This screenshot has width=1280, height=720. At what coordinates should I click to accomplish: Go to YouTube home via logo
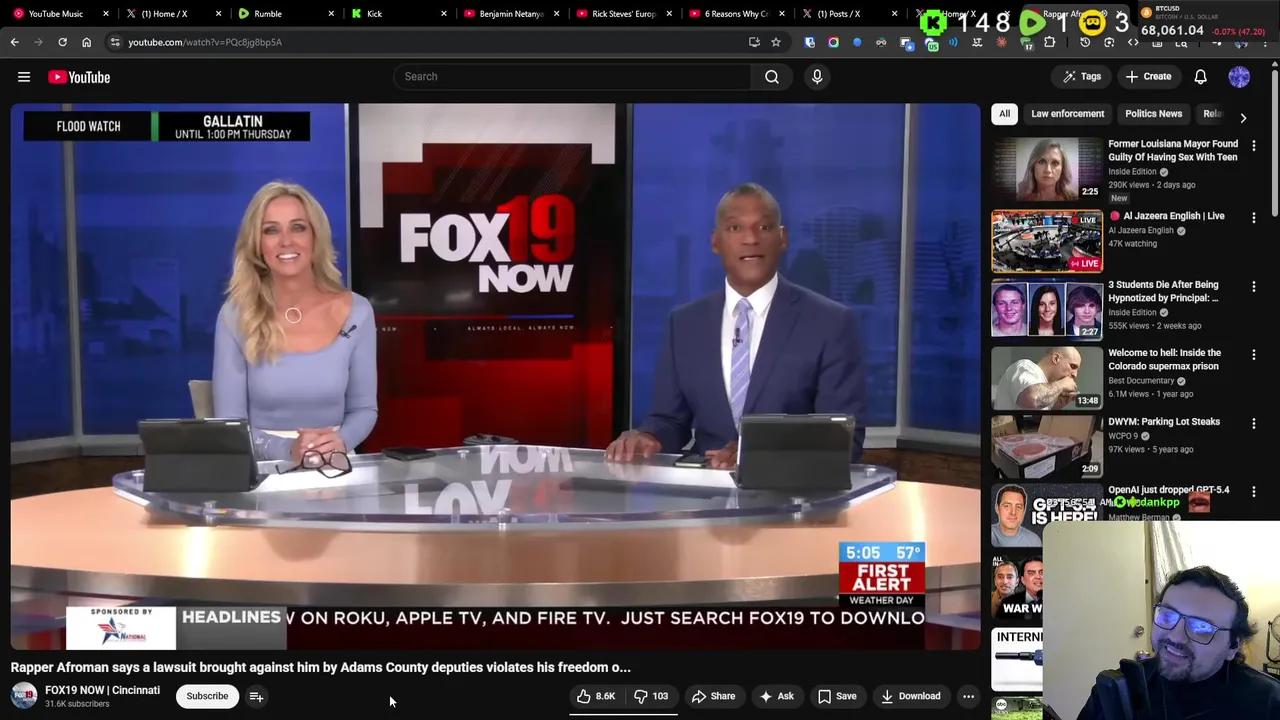(79, 77)
